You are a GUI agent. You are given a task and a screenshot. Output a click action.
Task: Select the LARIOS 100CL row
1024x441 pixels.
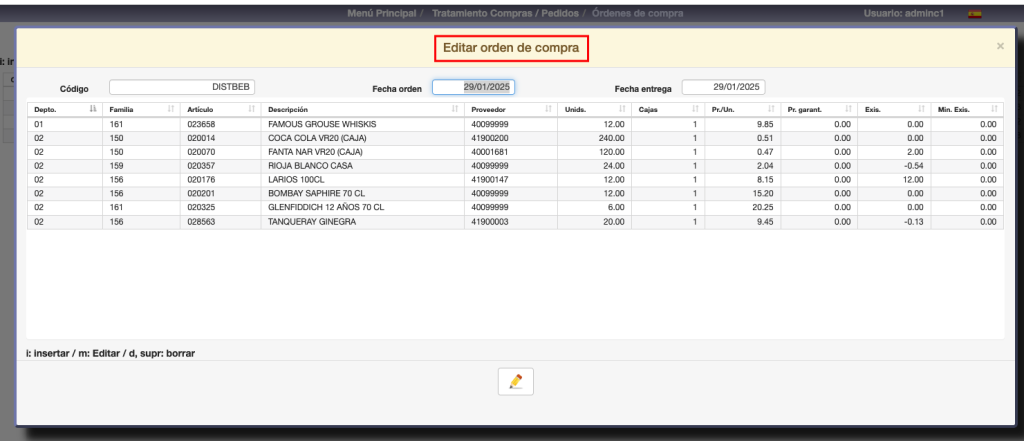pos(515,180)
